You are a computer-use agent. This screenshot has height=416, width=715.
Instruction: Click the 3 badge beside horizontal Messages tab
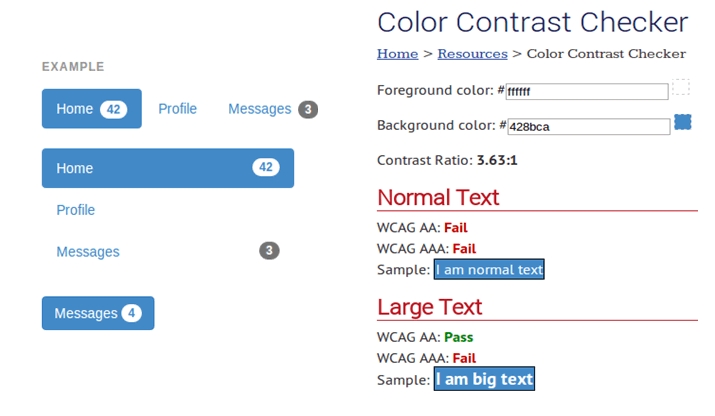tap(308, 109)
